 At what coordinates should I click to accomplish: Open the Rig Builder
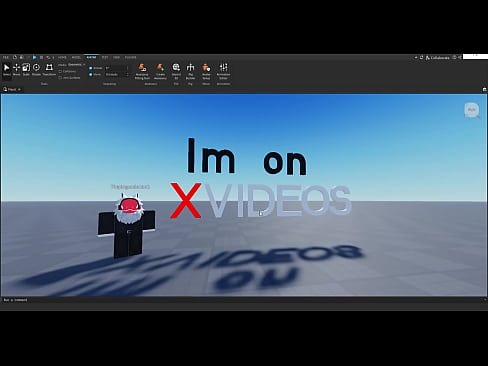click(190, 72)
